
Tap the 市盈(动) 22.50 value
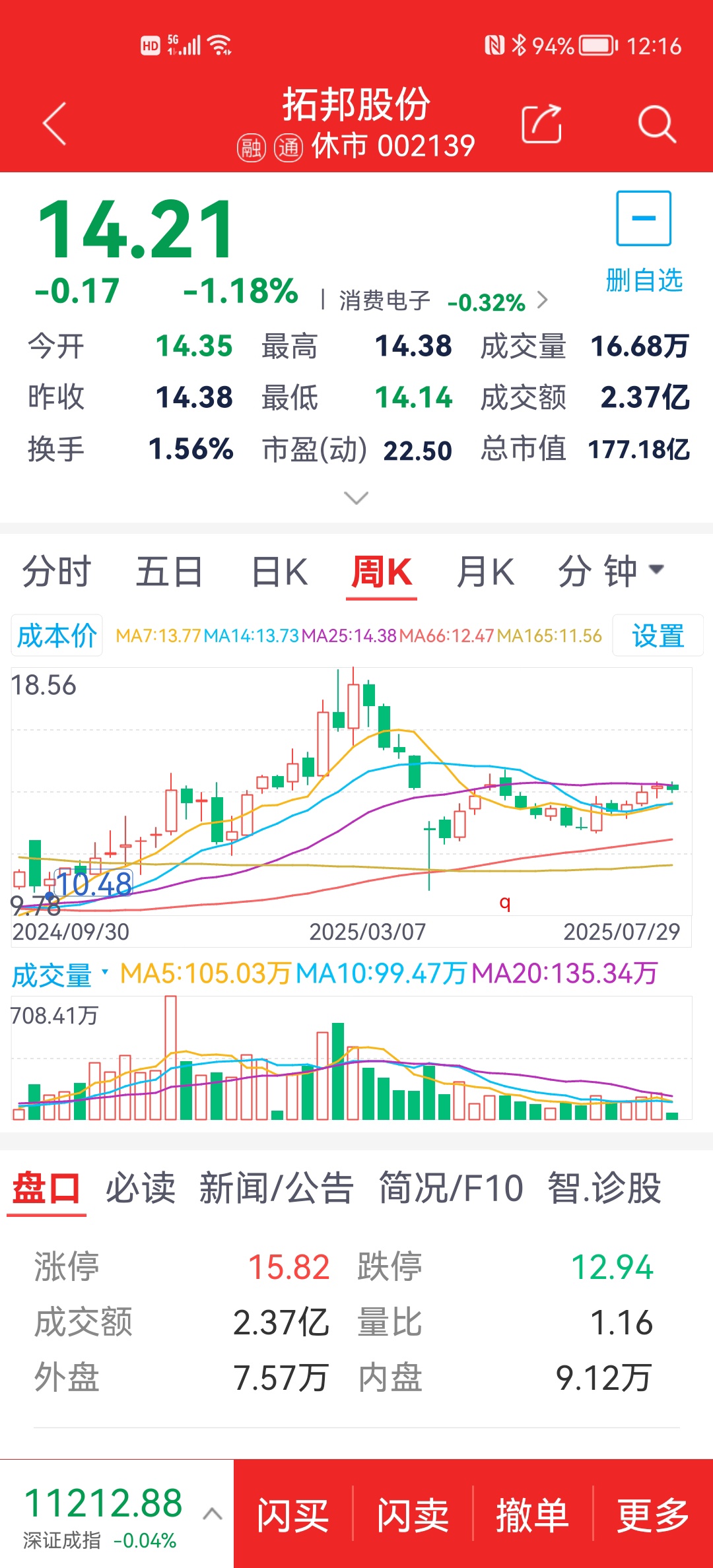point(417,451)
